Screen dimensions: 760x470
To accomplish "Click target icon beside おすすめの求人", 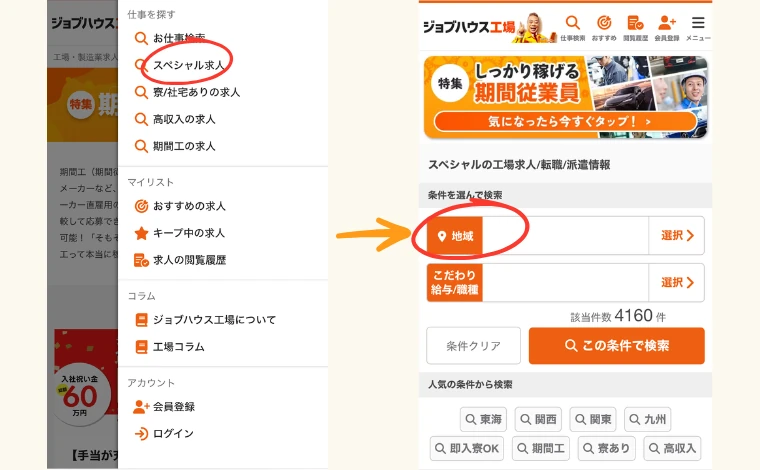I will [x=141, y=206].
